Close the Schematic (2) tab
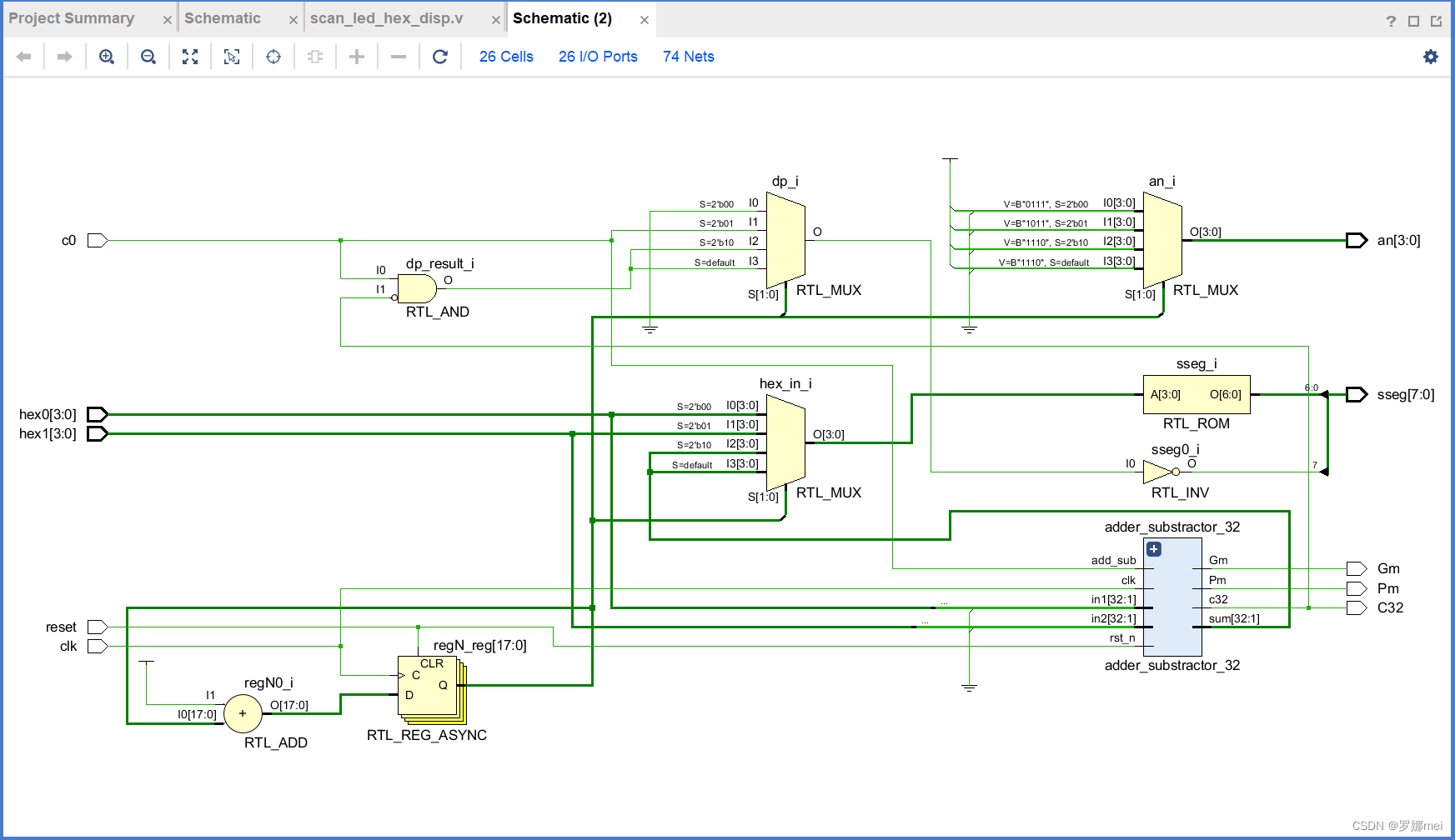 [x=645, y=17]
